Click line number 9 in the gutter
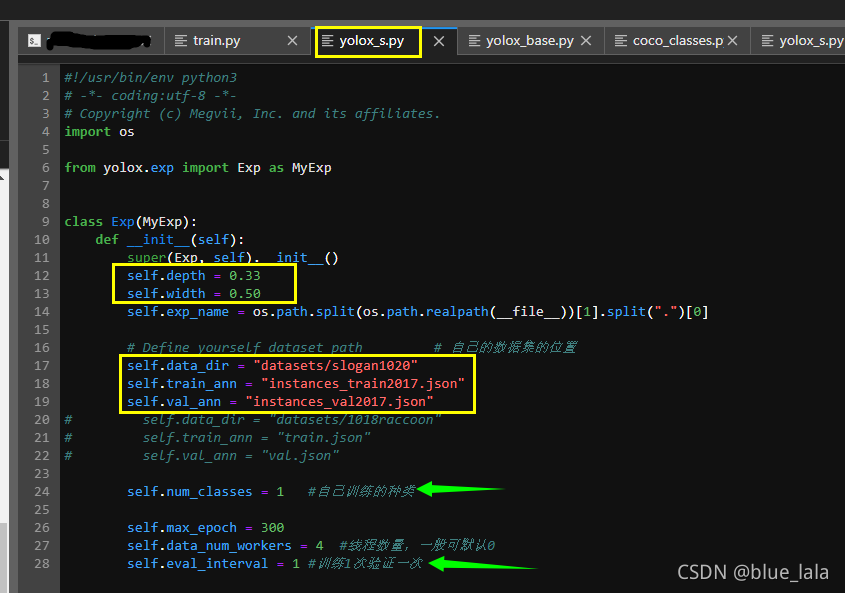This screenshot has height=593, width=845. [x=46, y=222]
